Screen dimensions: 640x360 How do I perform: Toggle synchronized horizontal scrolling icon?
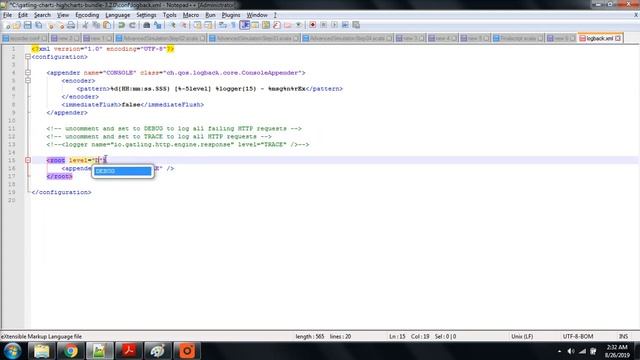tap(208, 25)
